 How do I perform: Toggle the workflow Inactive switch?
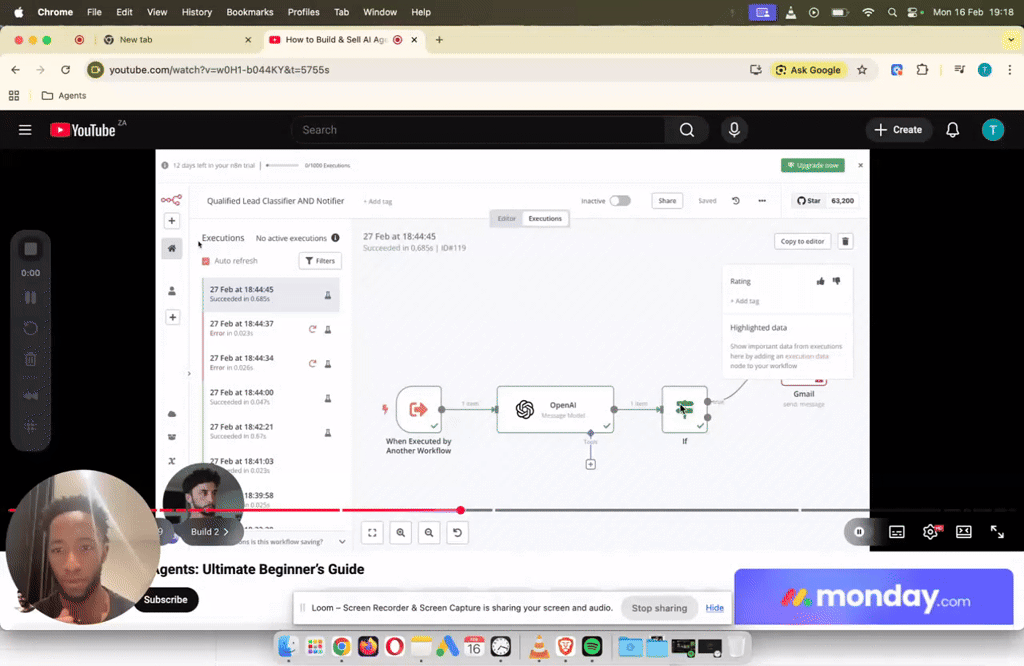point(620,200)
